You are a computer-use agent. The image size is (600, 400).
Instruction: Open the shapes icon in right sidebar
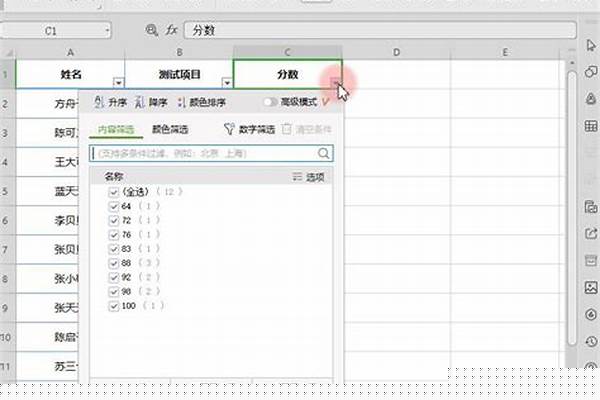click(x=591, y=72)
